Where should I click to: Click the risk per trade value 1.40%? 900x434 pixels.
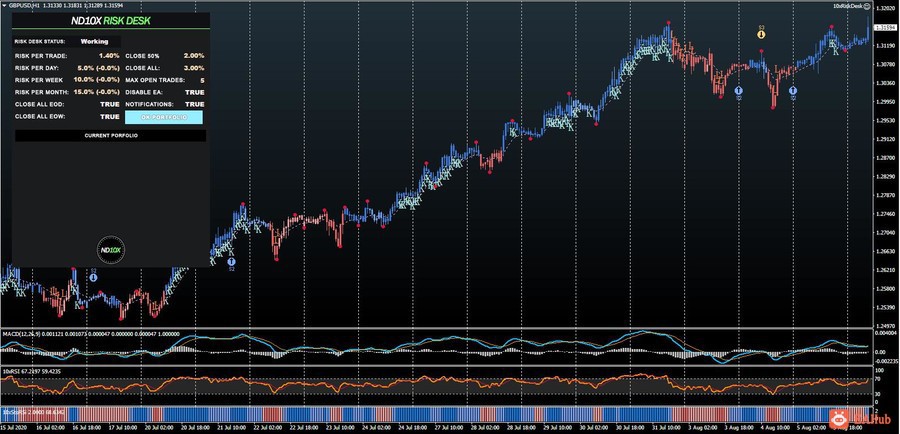click(109, 56)
